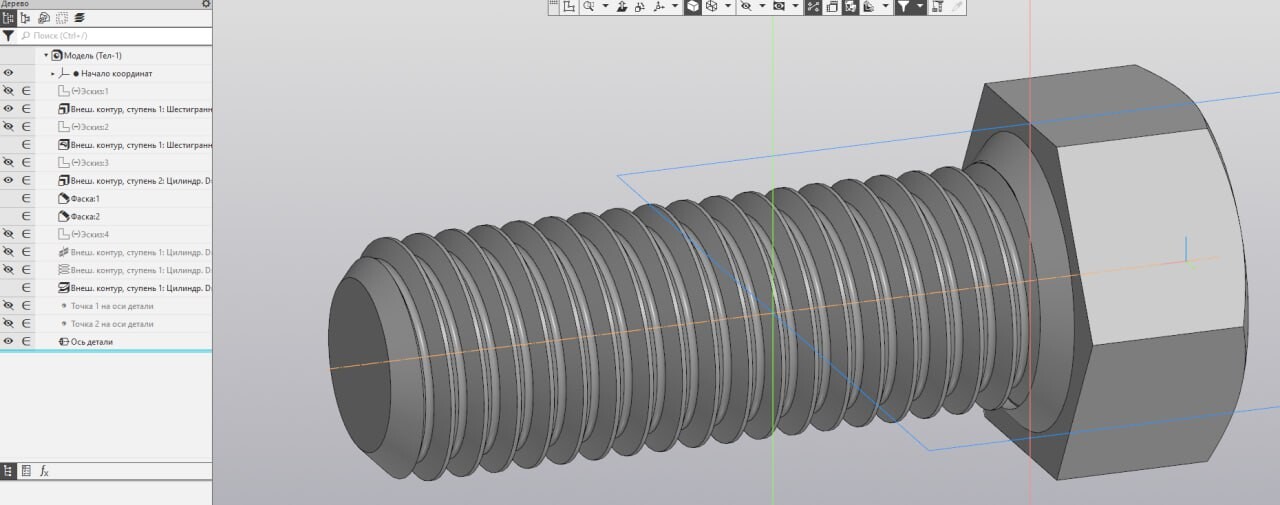
Task: Show hidden Точка 1 на оси детали
Action: pyautogui.click(x=8, y=306)
